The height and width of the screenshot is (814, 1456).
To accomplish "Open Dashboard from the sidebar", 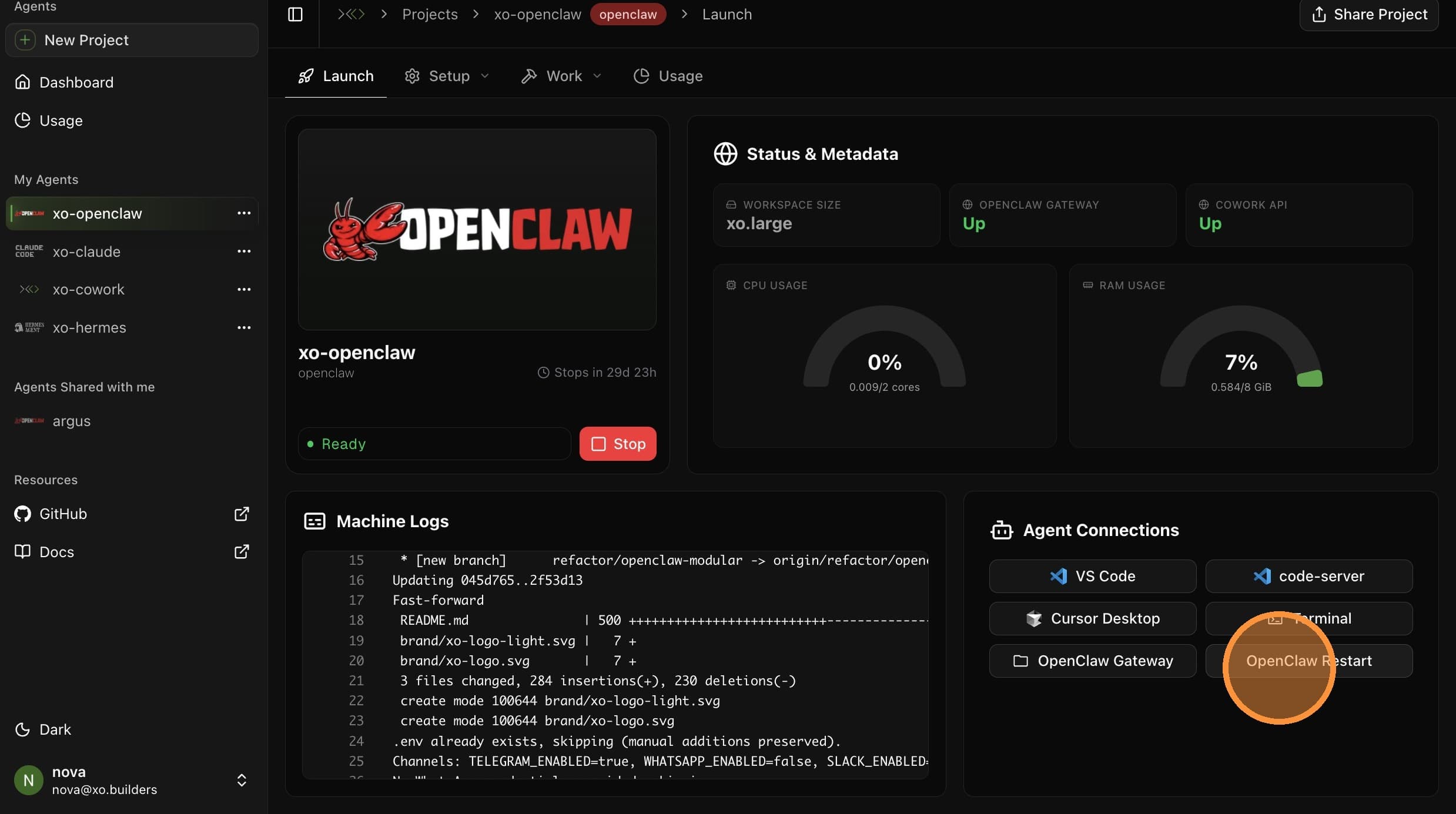I will (x=132, y=82).
